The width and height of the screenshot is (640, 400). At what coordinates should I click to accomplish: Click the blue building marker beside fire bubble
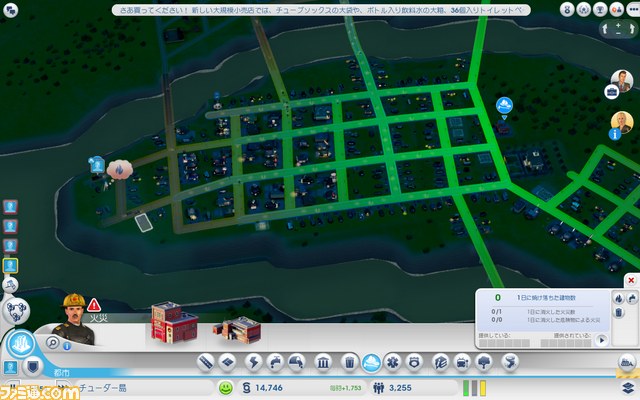[97, 166]
